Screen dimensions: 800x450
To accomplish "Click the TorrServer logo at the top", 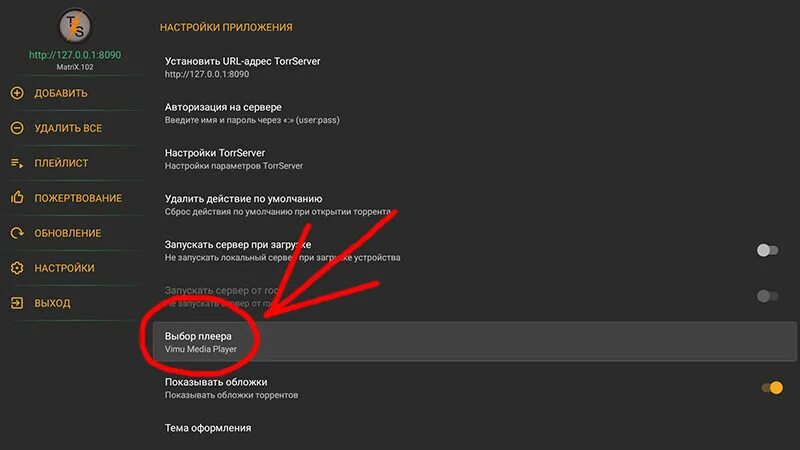I will click(x=75, y=26).
